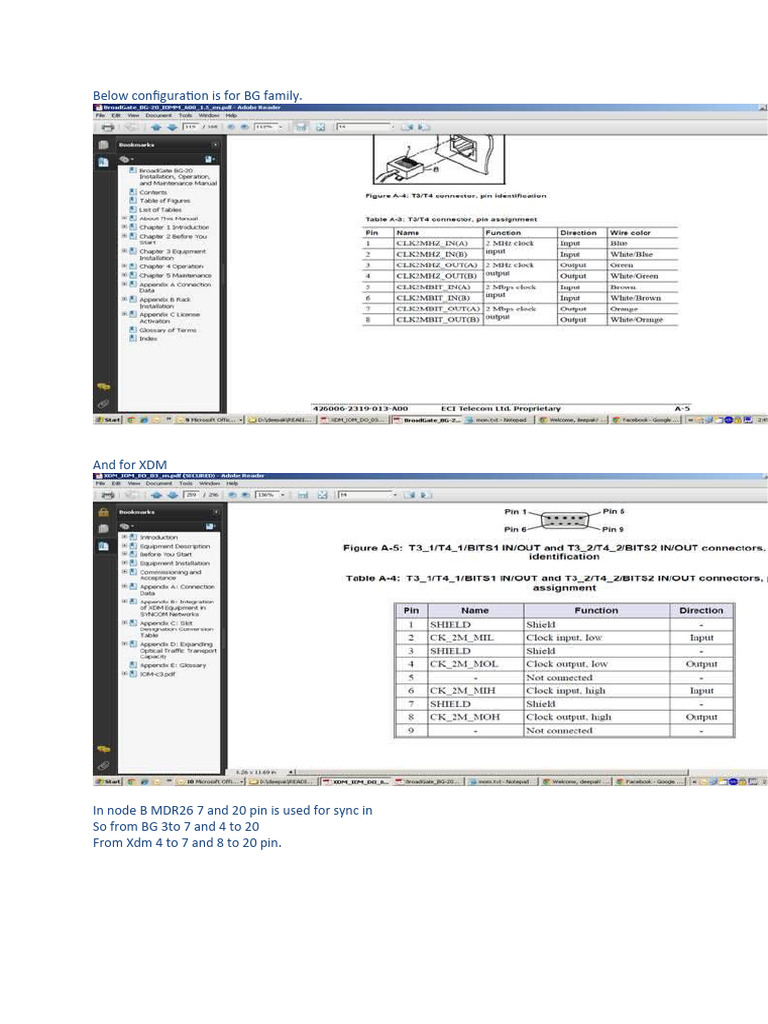
Task: Switch to Notepad task on lower taskbar
Action: coord(500,781)
